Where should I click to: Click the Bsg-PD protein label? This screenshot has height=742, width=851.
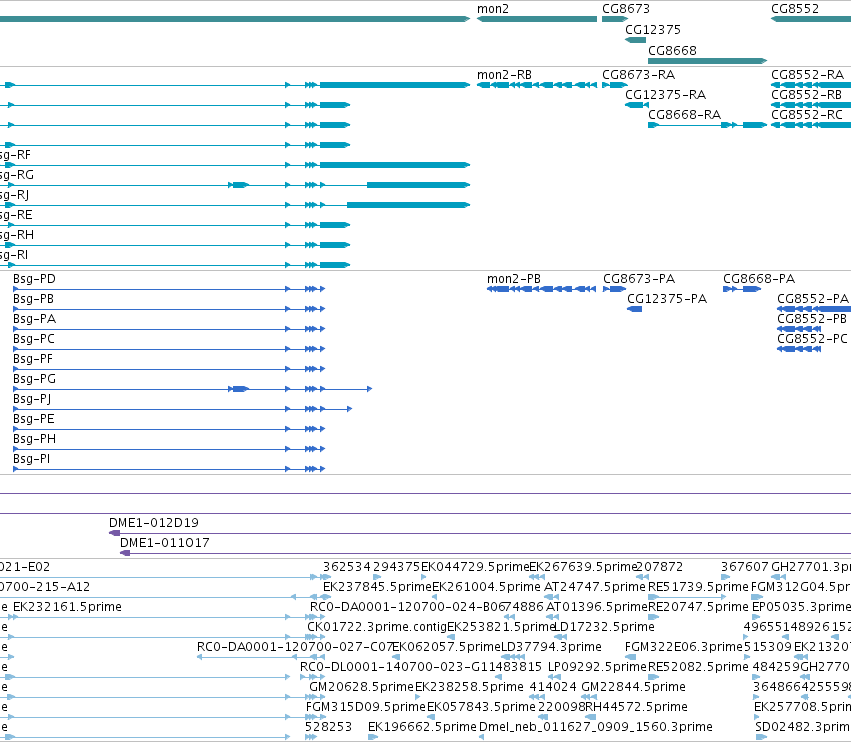(x=34, y=279)
